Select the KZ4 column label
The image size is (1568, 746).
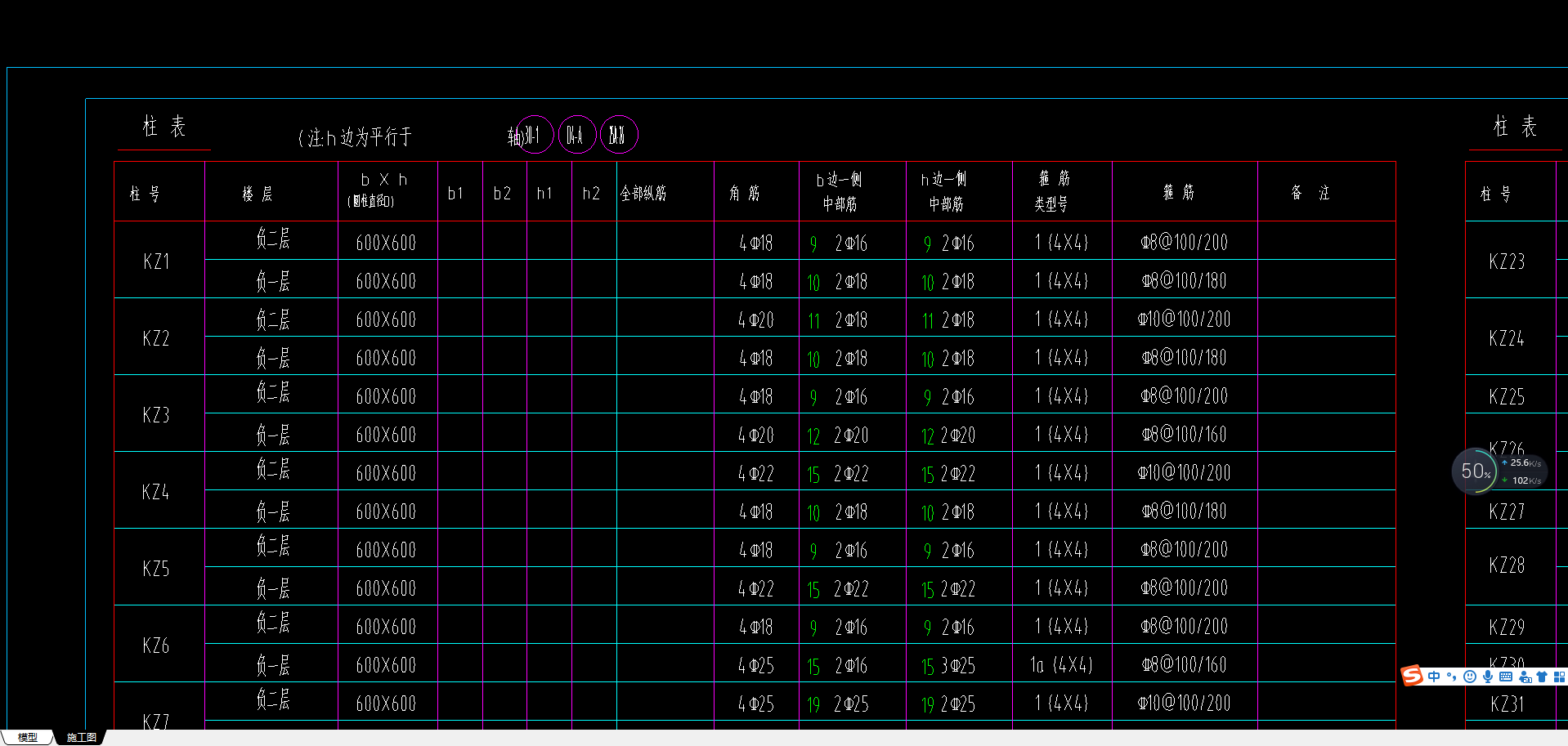pos(156,492)
